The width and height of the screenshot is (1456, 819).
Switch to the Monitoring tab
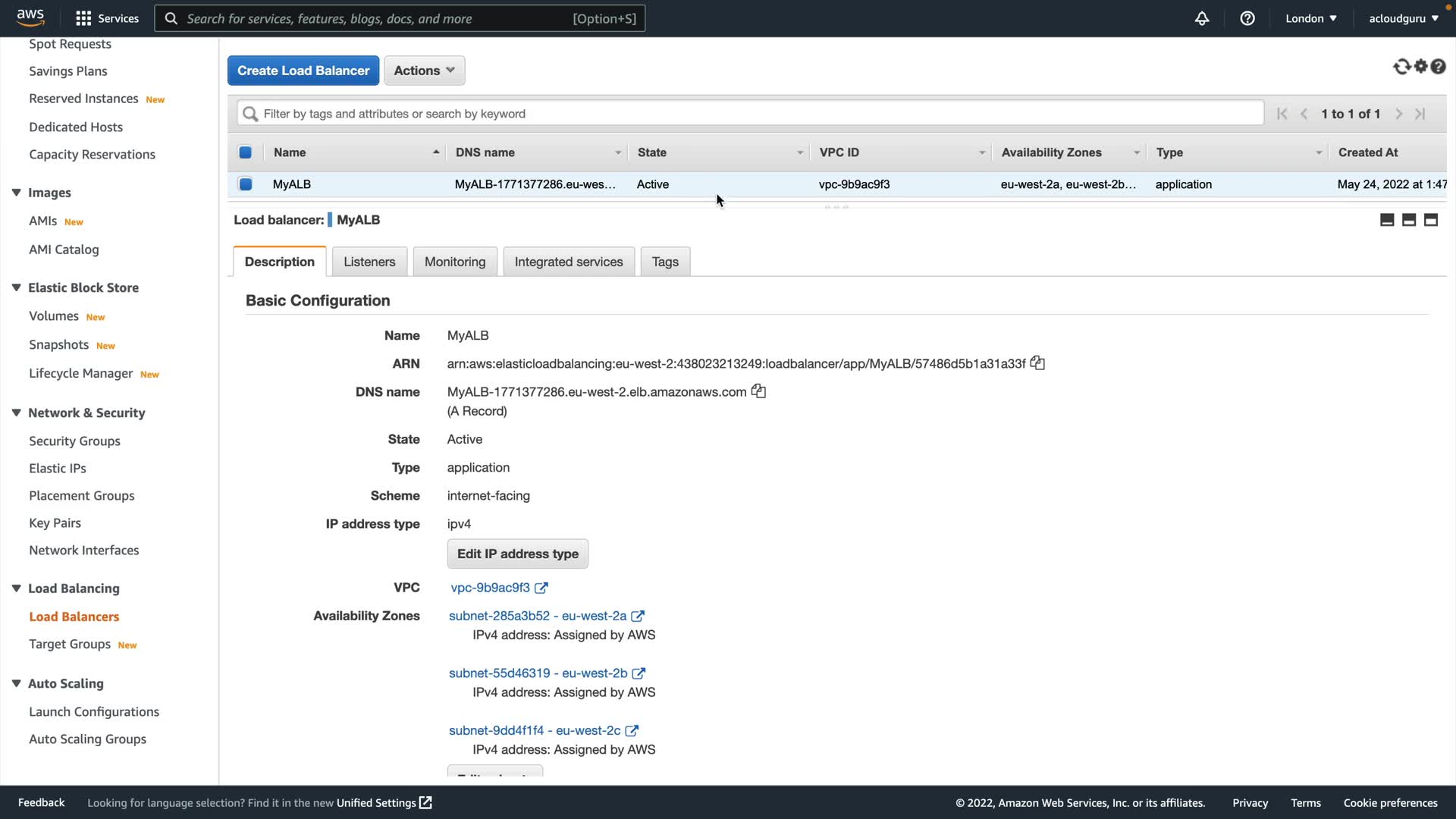tap(454, 262)
